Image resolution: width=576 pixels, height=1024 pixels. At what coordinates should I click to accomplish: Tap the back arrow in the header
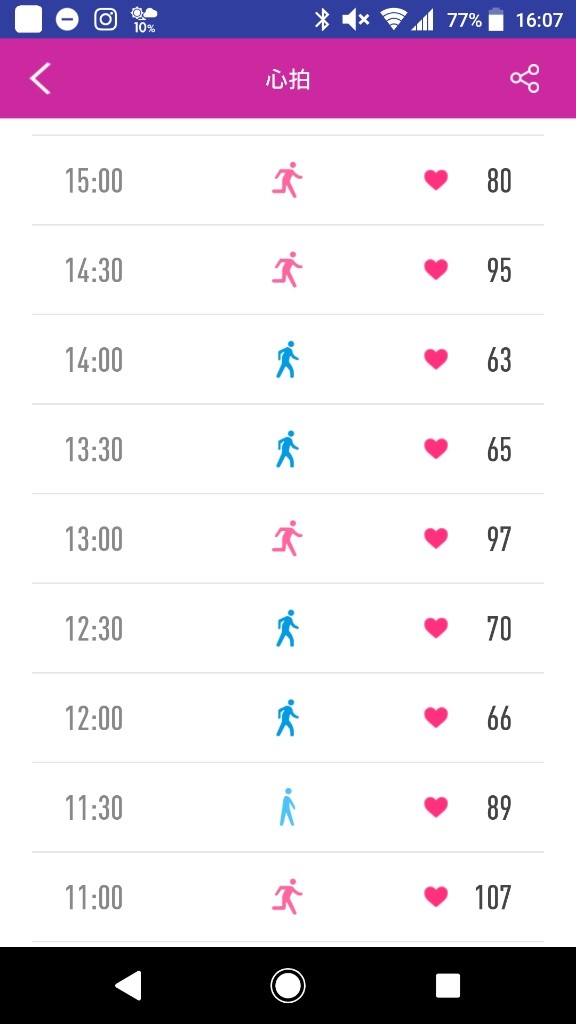point(40,79)
